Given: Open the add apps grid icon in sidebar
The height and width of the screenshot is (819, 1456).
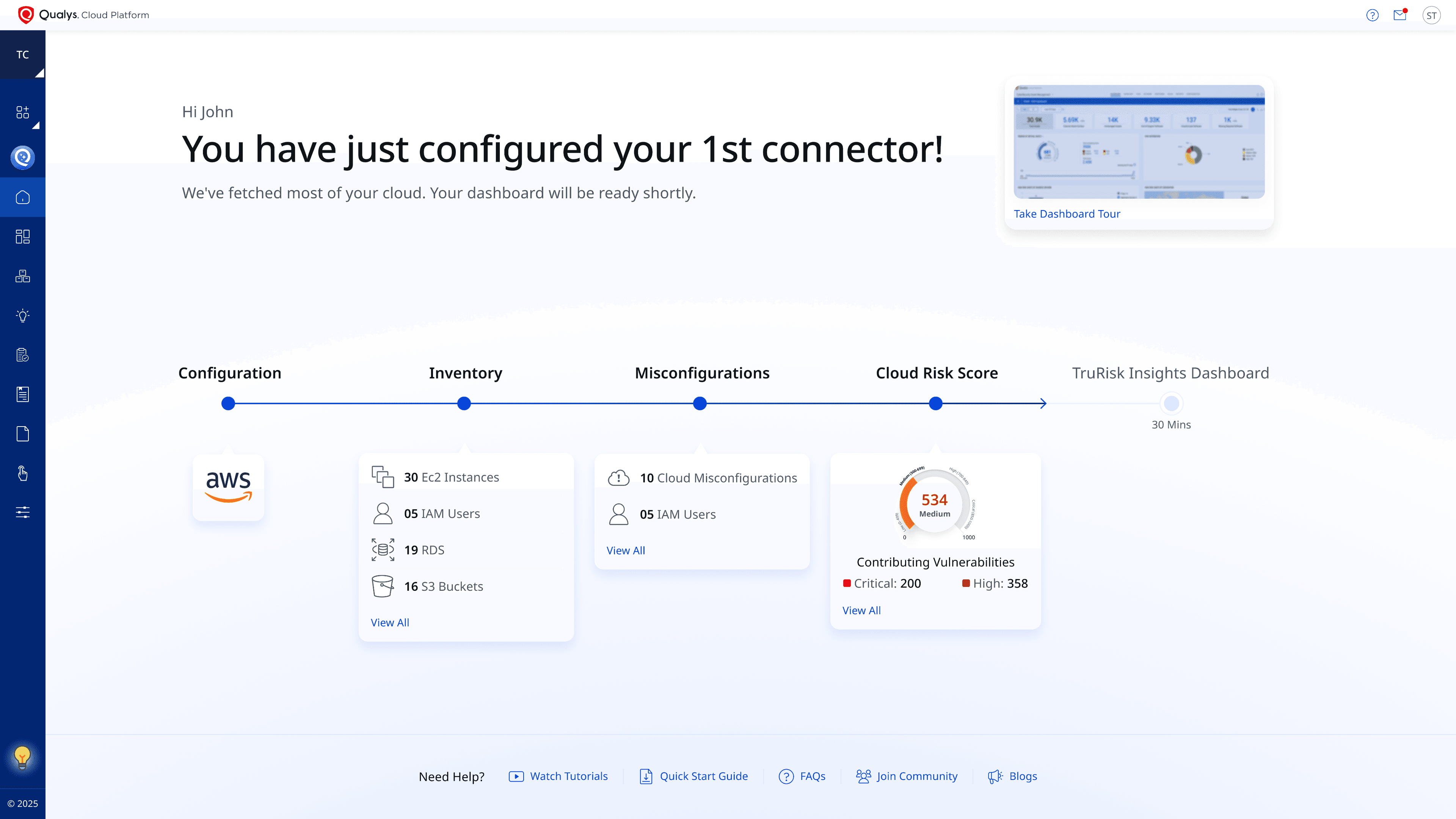Looking at the screenshot, I should [x=23, y=112].
